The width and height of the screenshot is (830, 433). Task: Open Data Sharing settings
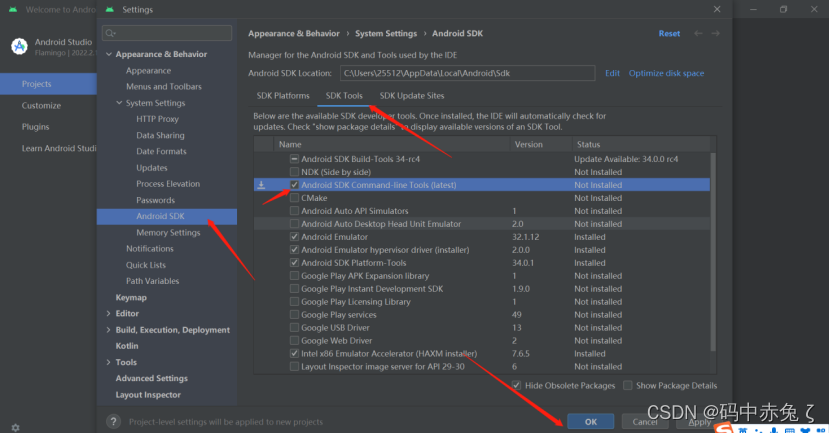pos(160,135)
